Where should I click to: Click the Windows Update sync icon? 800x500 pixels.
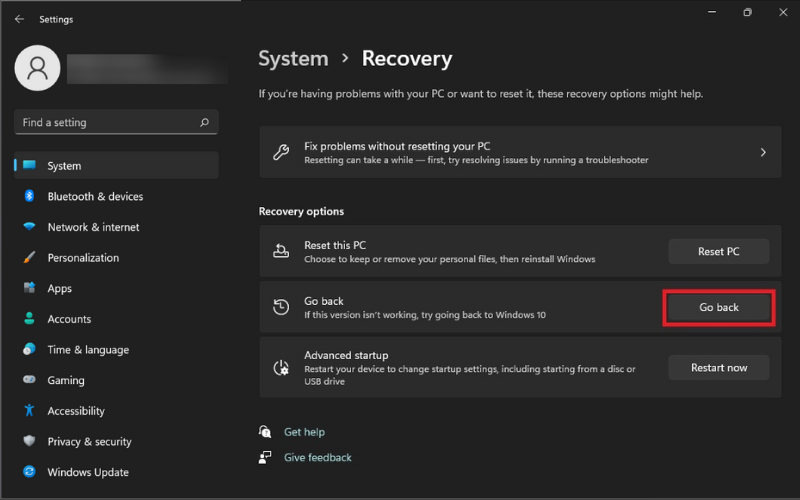click(x=29, y=471)
